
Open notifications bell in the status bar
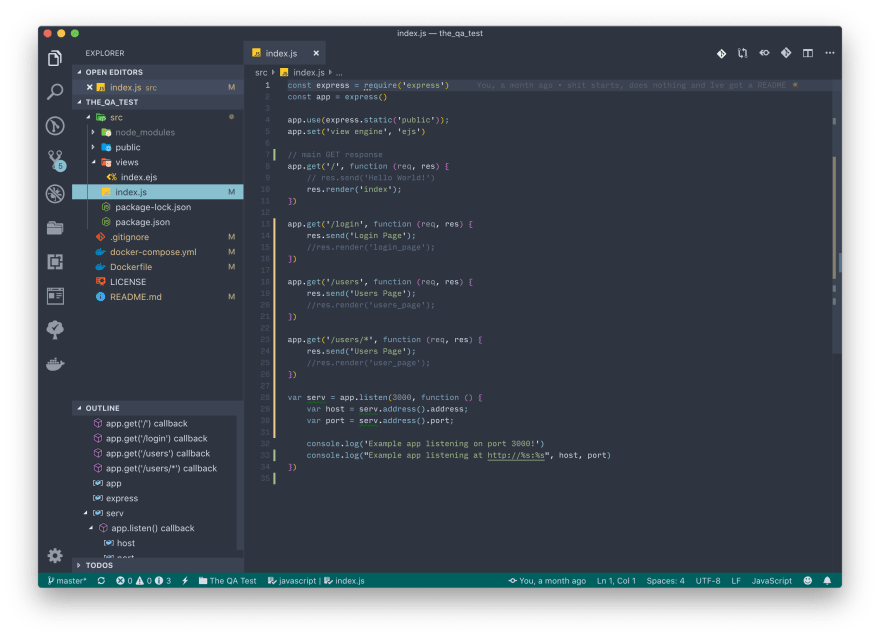pyautogui.click(x=827, y=581)
